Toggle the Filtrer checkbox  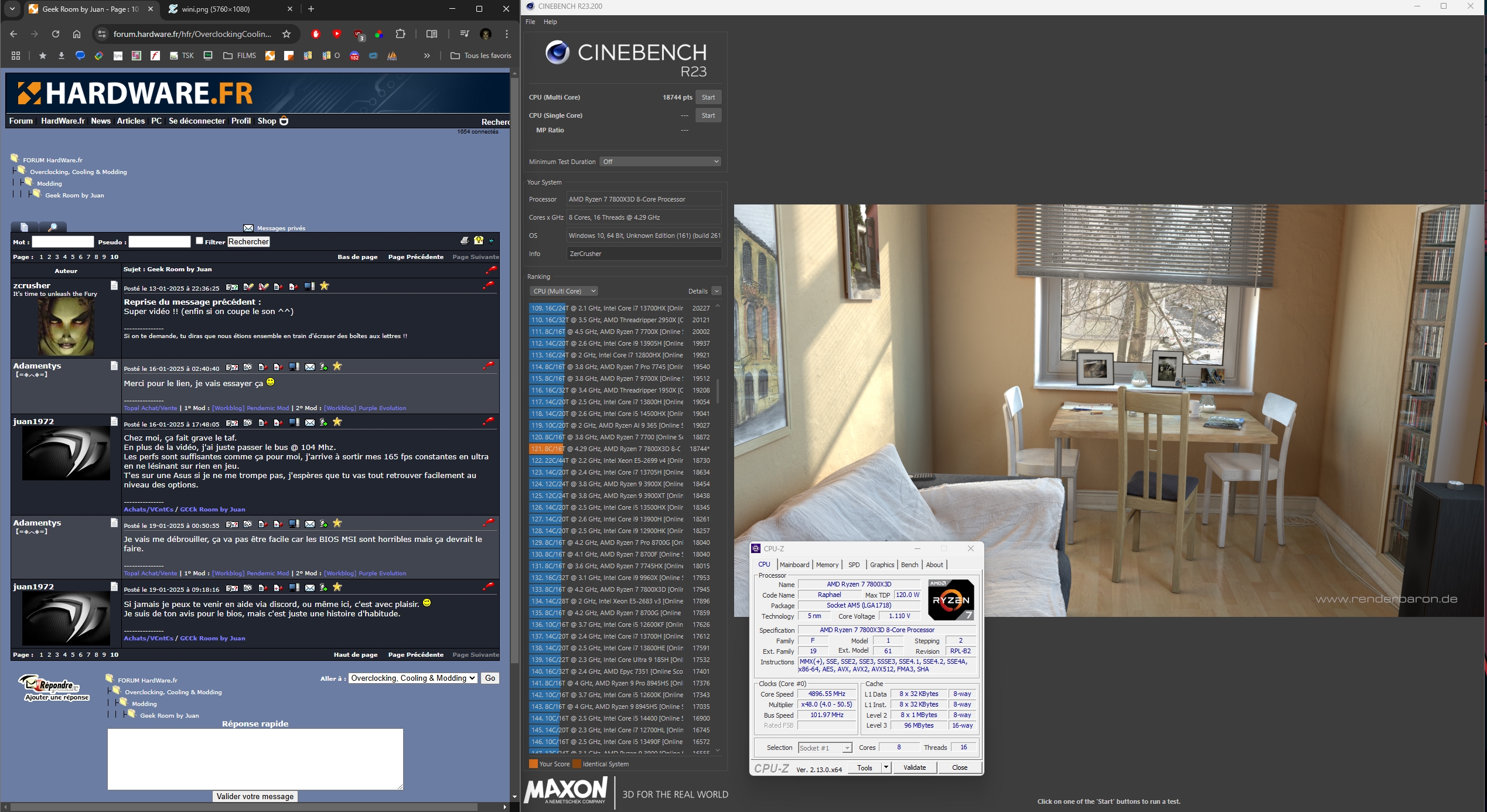click(x=199, y=241)
